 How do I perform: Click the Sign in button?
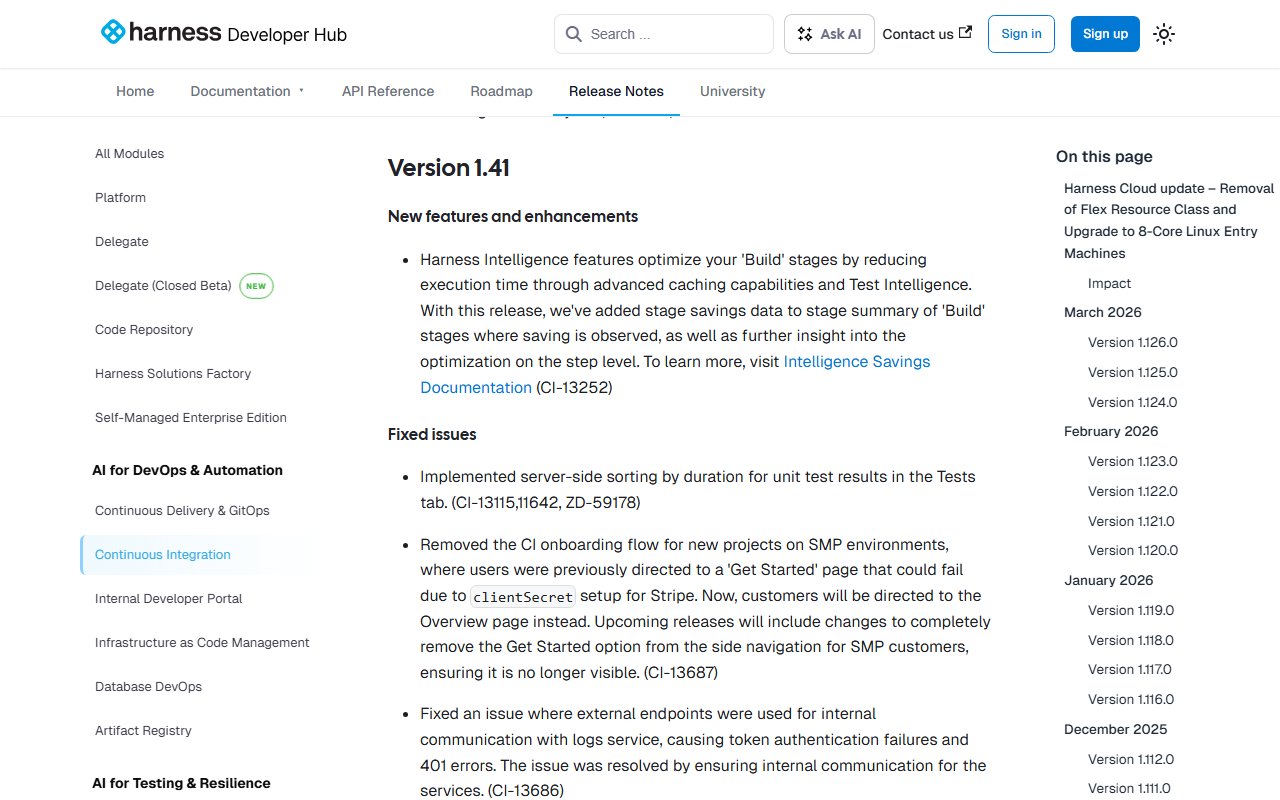[x=1021, y=33]
